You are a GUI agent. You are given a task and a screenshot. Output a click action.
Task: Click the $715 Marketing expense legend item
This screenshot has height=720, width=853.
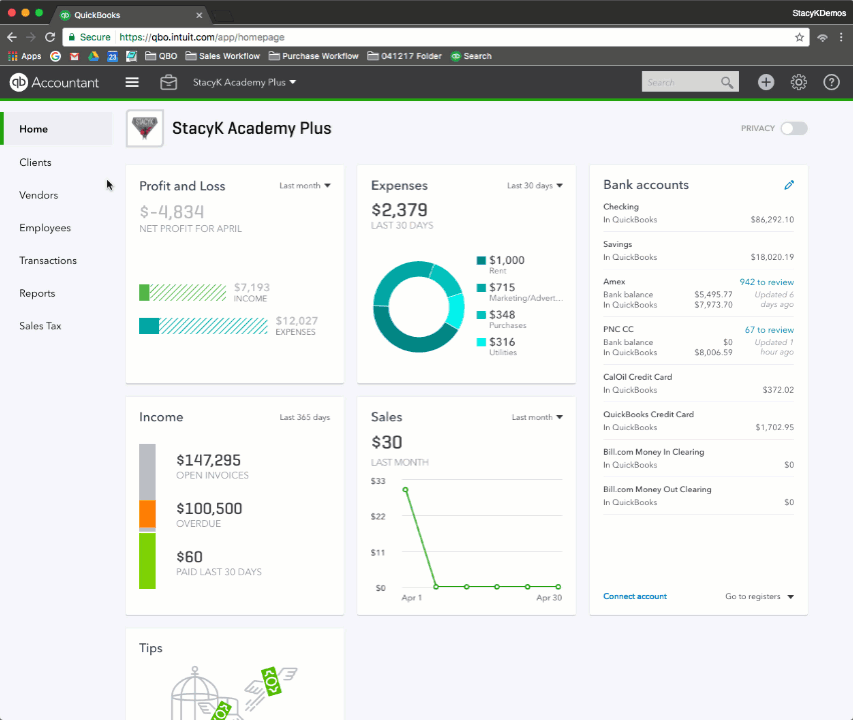520,292
